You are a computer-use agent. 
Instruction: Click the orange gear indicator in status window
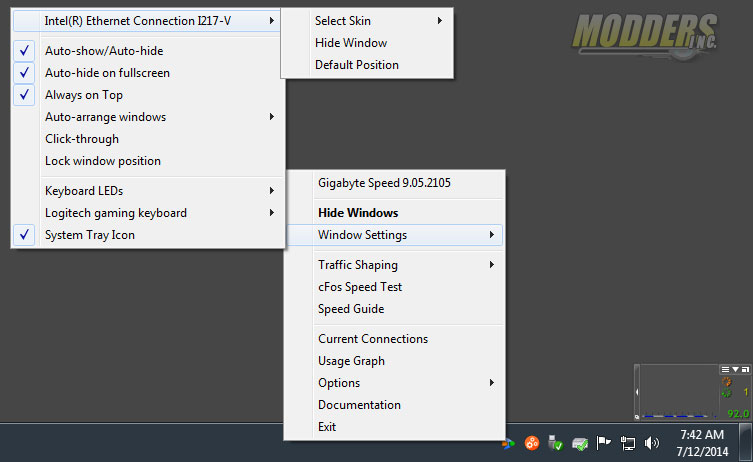(x=727, y=382)
